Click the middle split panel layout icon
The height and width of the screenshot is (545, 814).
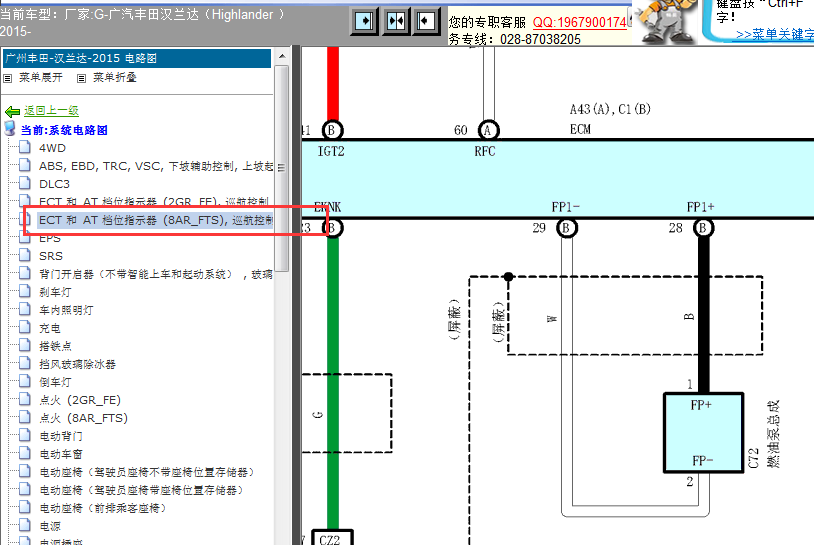point(396,21)
